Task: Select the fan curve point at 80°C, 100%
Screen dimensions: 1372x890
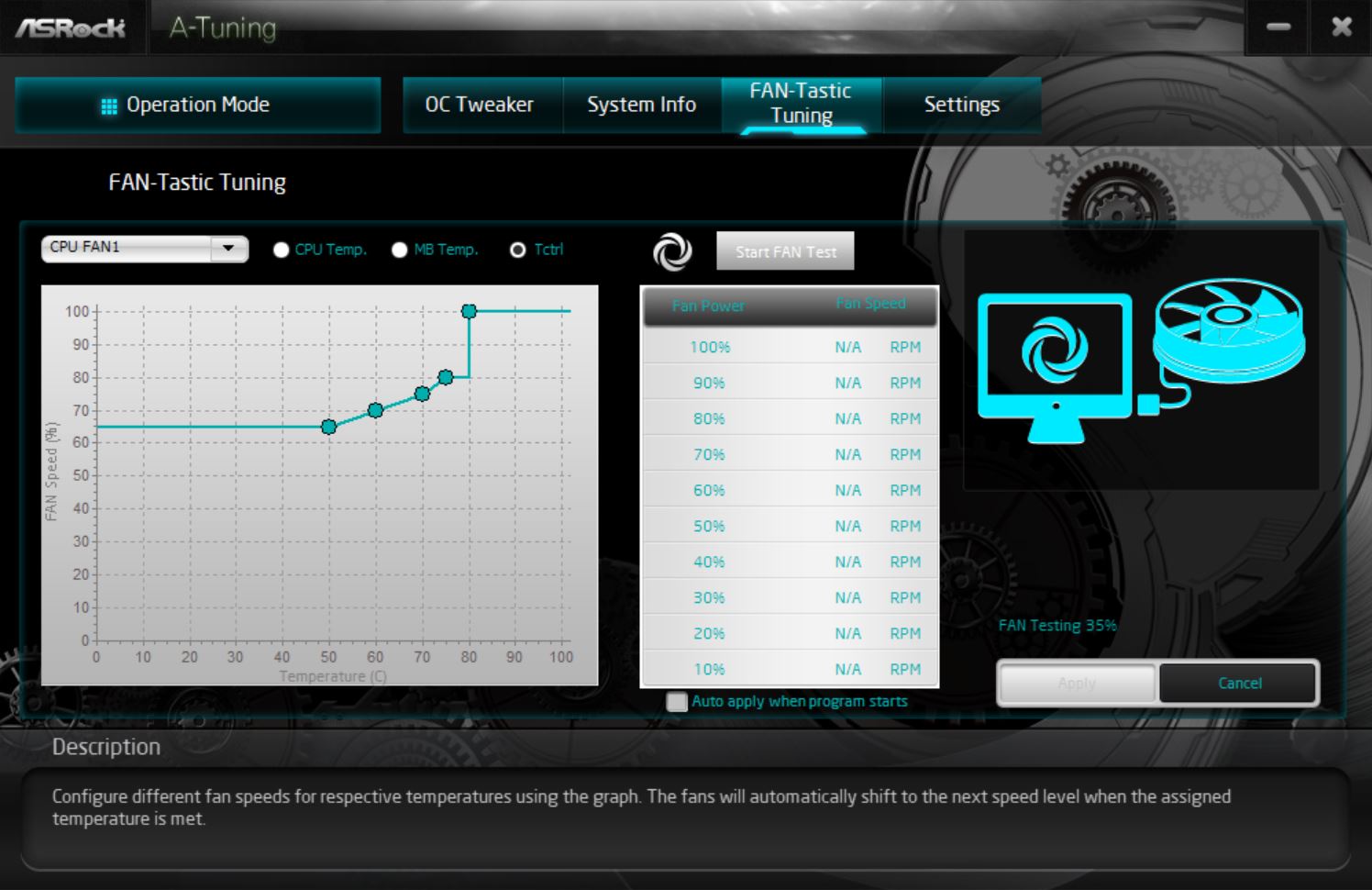Action: (x=469, y=311)
